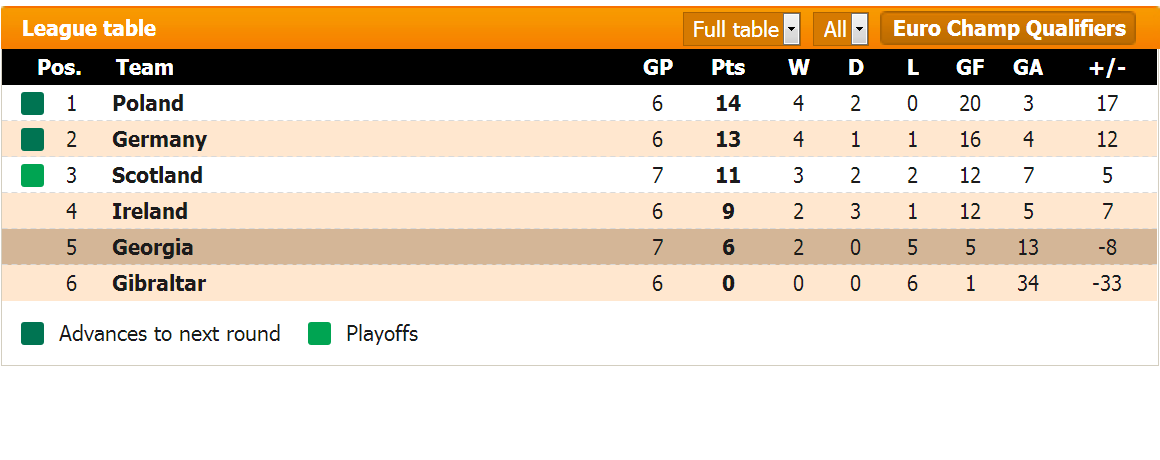Click Scotland's light green playoff marker

(x=32, y=175)
